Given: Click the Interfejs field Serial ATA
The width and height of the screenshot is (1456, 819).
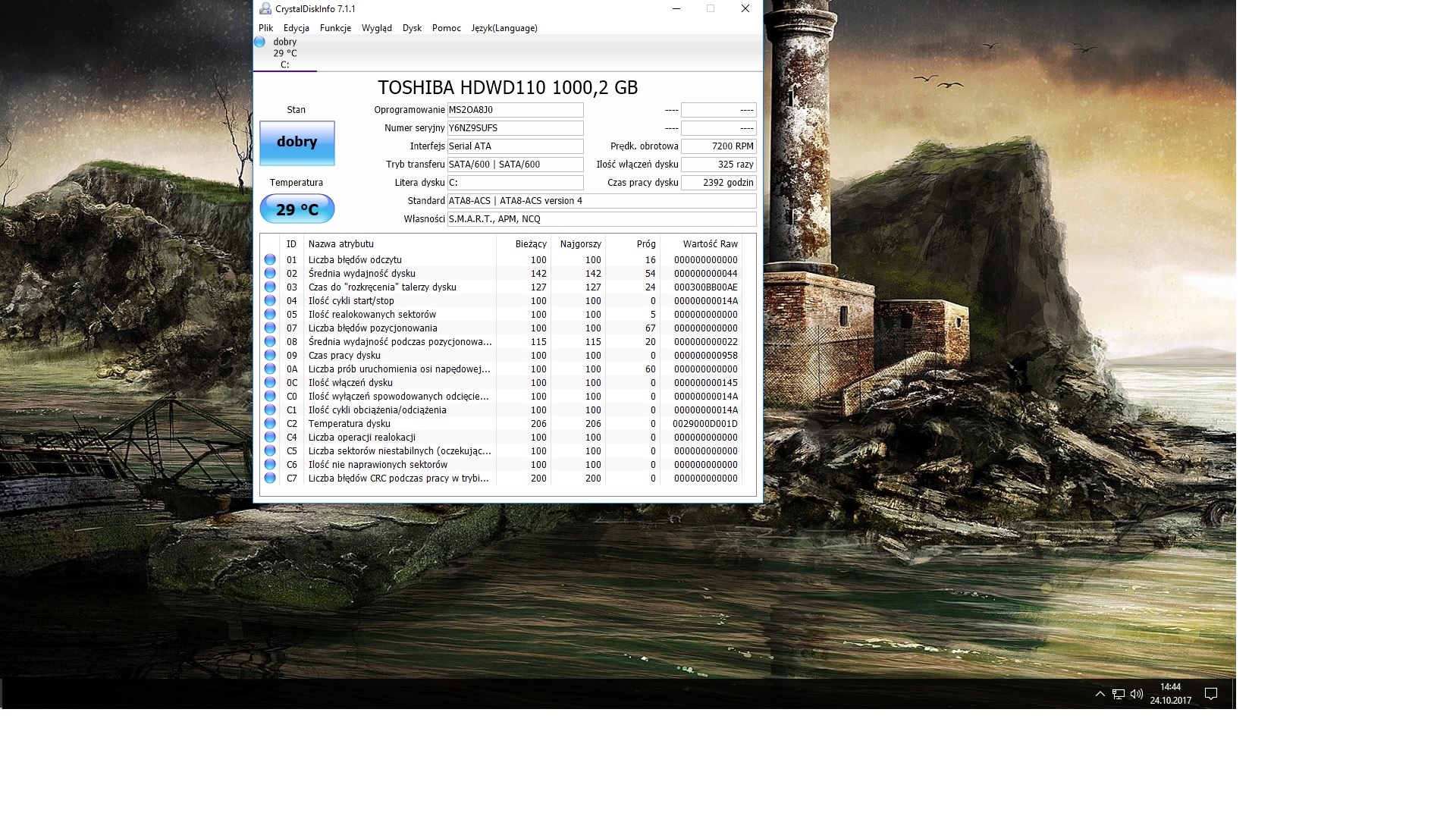Looking at the screenshot, I should point(515,146).
